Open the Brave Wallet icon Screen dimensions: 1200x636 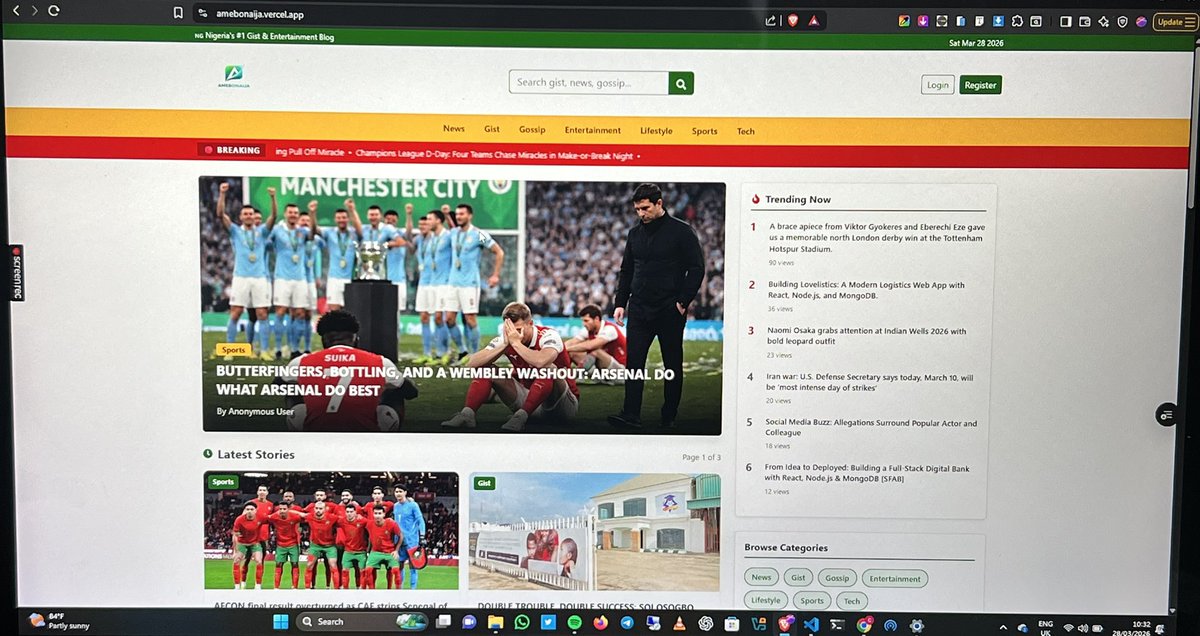[x=1084, y=21]
